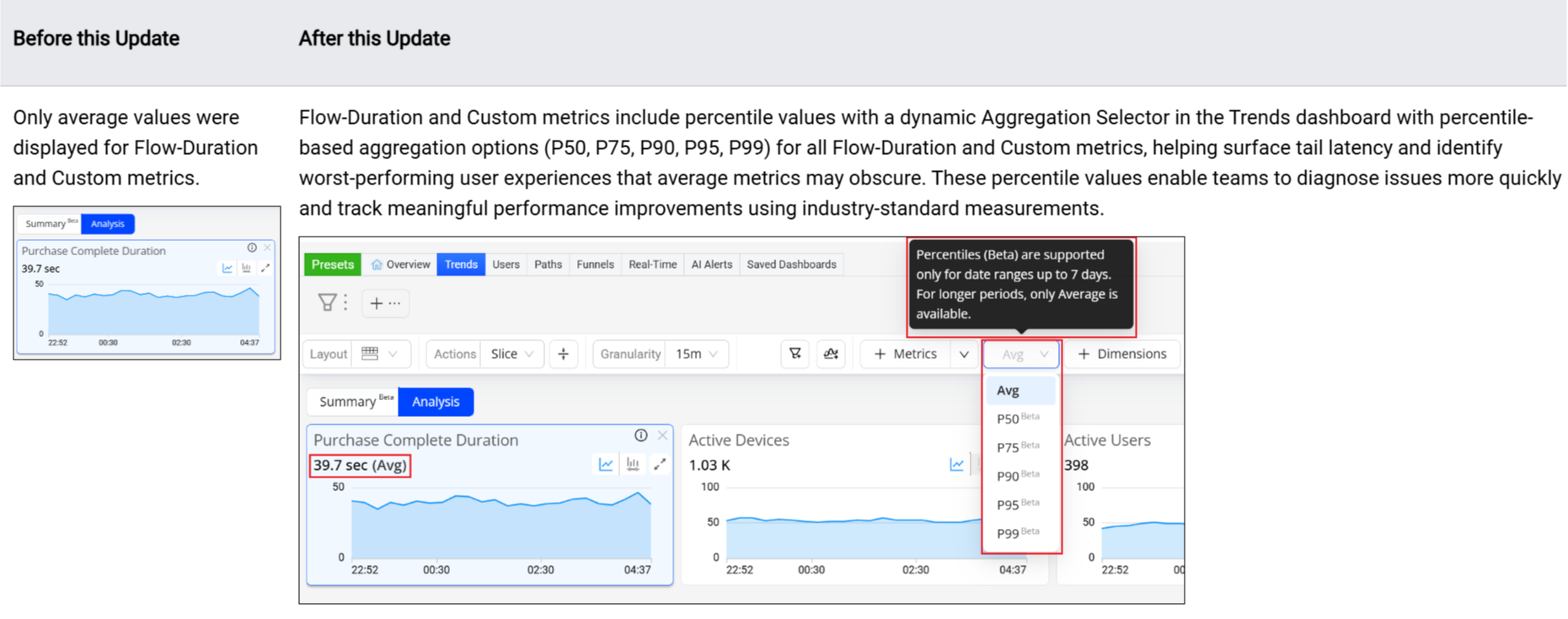Click the clear filter icon beside Metrics

(795, 354)
